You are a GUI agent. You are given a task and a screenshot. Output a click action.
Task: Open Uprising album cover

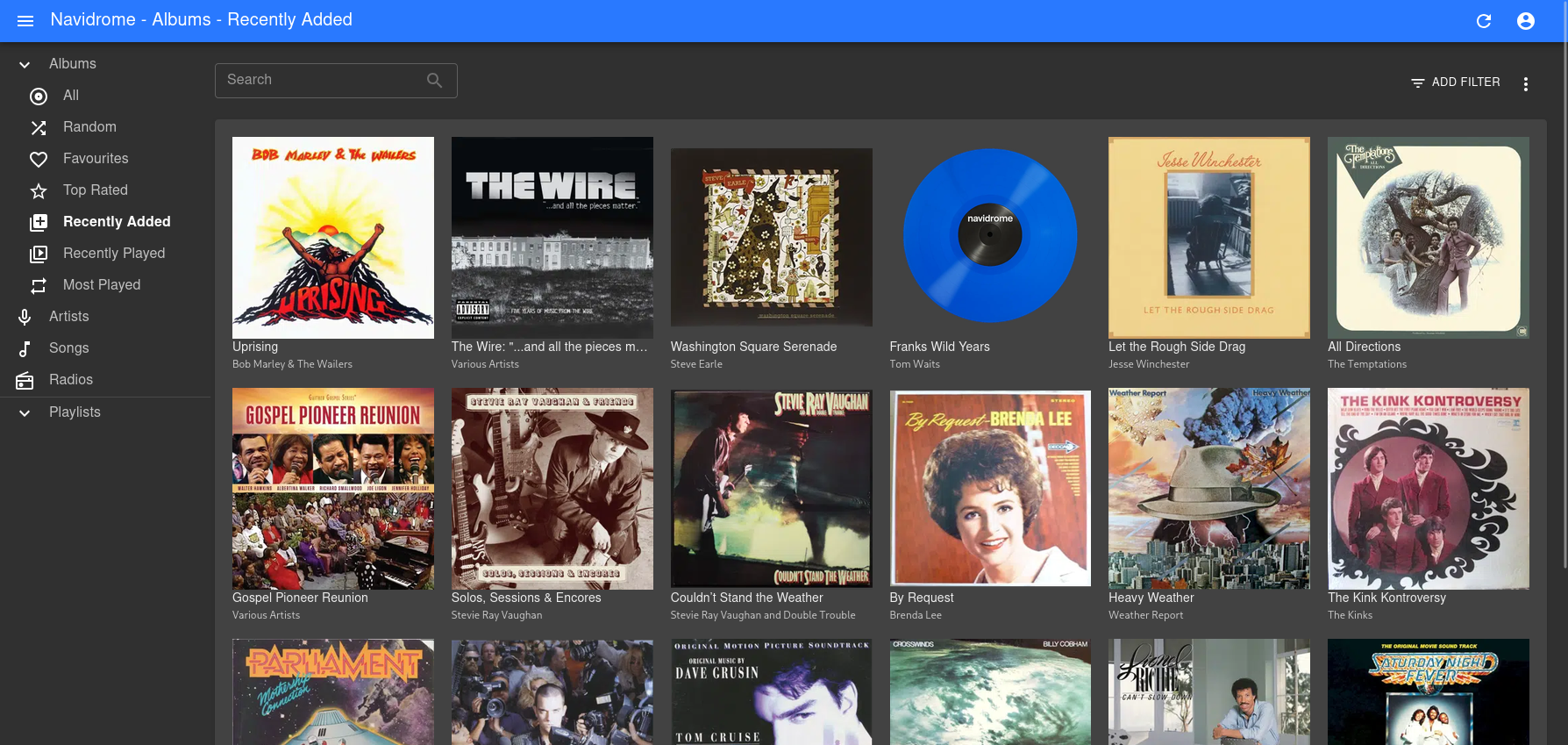point(333,238)
